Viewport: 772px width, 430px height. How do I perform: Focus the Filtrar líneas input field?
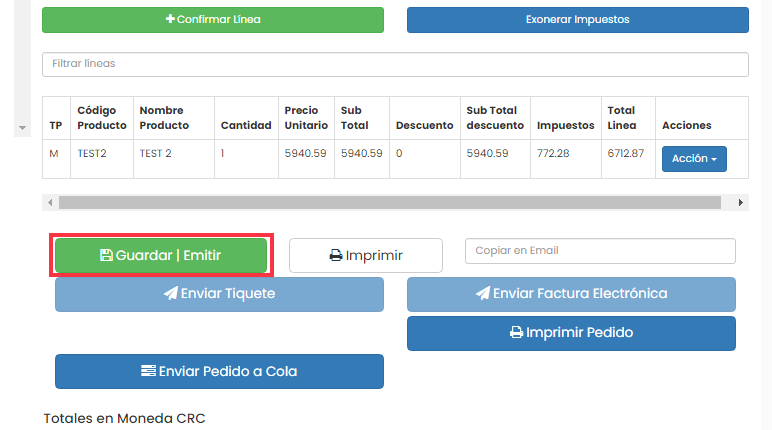pos(395,64)
